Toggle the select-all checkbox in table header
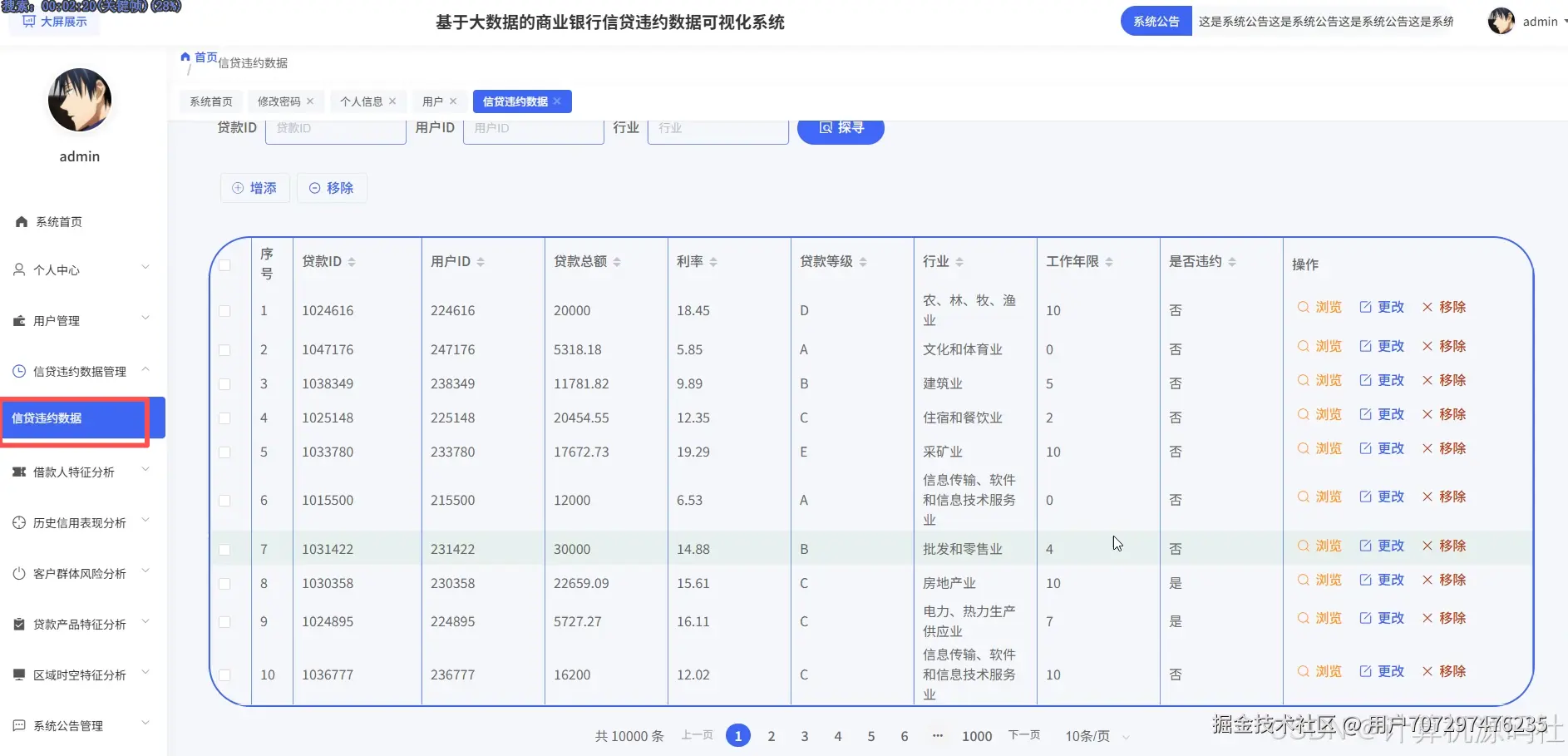Image resolution: width=1568 pixels, height=756 pixels. tap(224, 264)
